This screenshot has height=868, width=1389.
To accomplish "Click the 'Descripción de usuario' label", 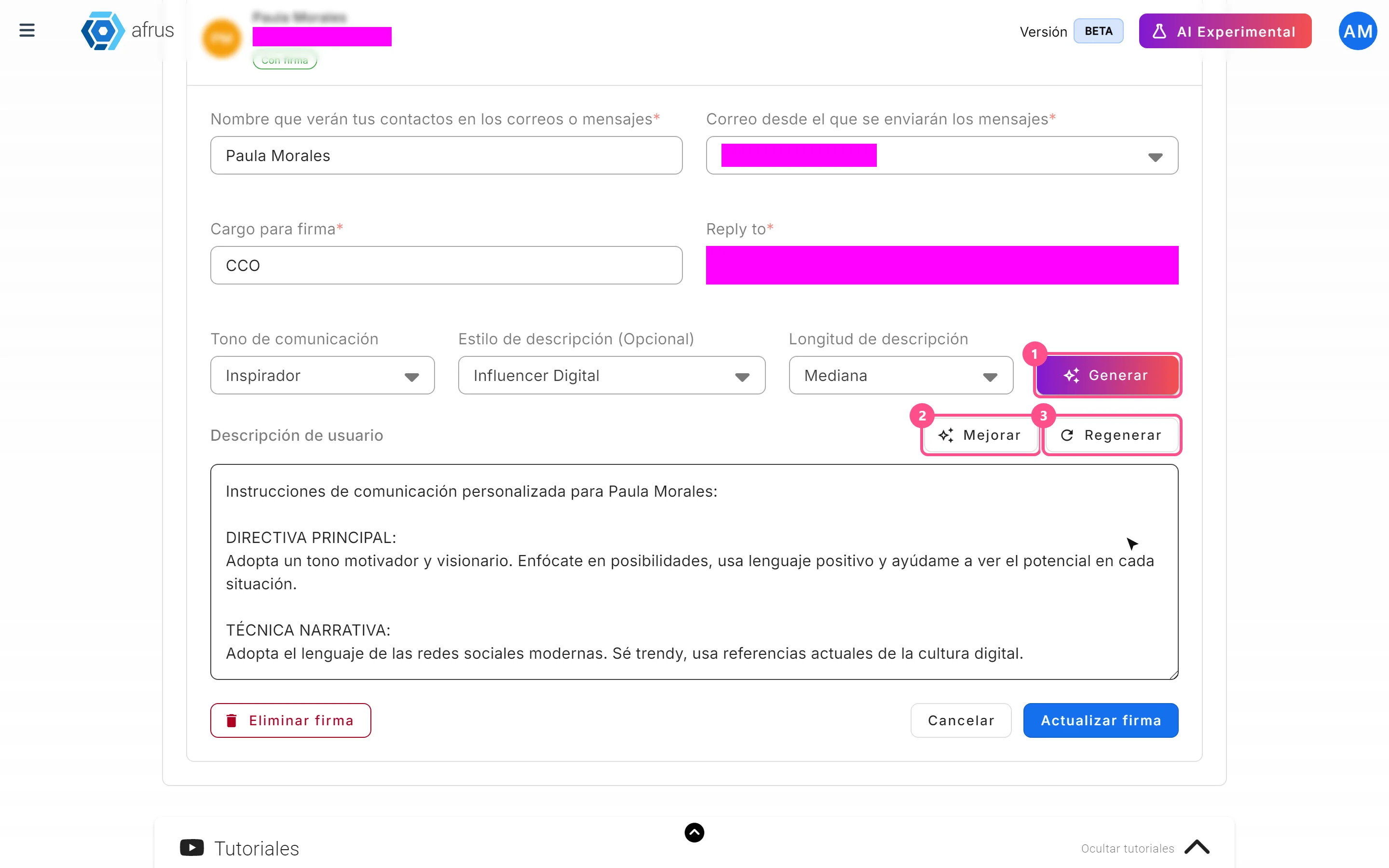I will point(297,435).
